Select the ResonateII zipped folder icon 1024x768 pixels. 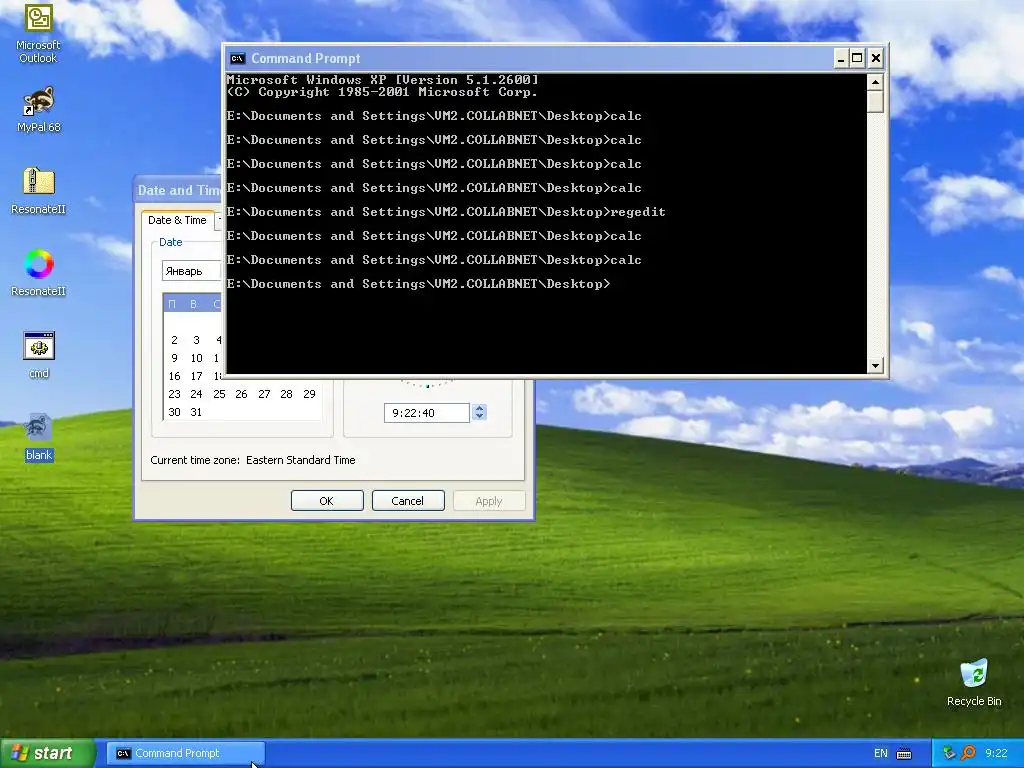(39, 191)
